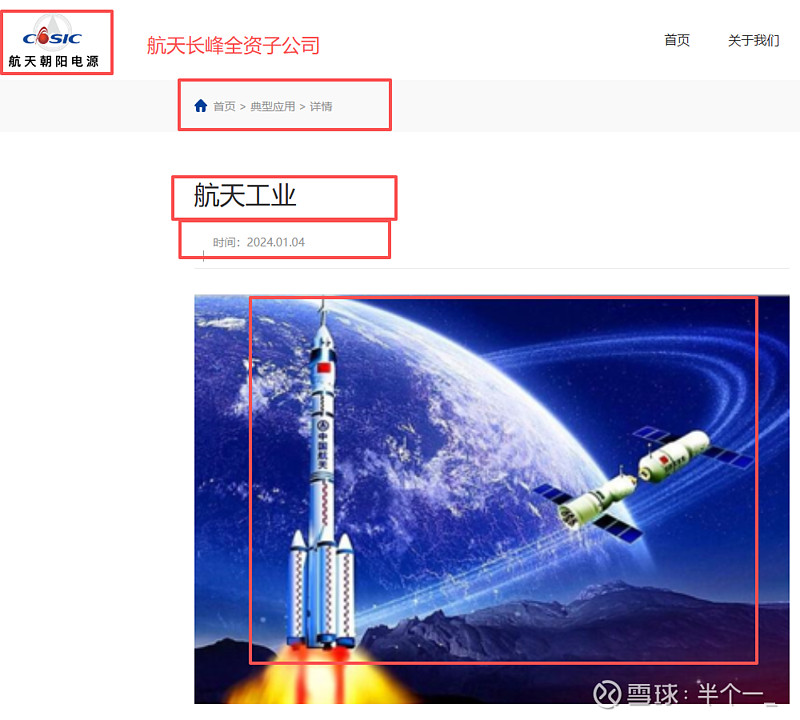The width and height of the screenshot is (800, 720).
Task: Click the 航天工业 article heading
Action: coord(245,195)
